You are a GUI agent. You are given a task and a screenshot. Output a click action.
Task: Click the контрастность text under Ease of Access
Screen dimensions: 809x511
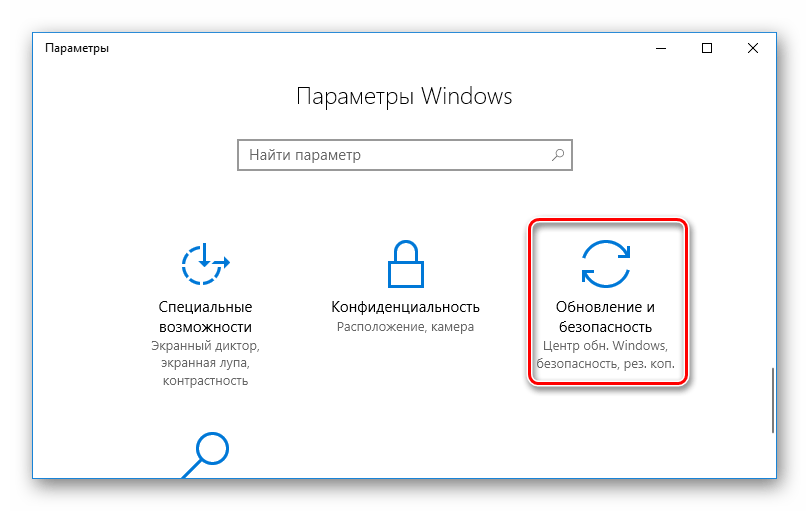[x=205, y=381]
